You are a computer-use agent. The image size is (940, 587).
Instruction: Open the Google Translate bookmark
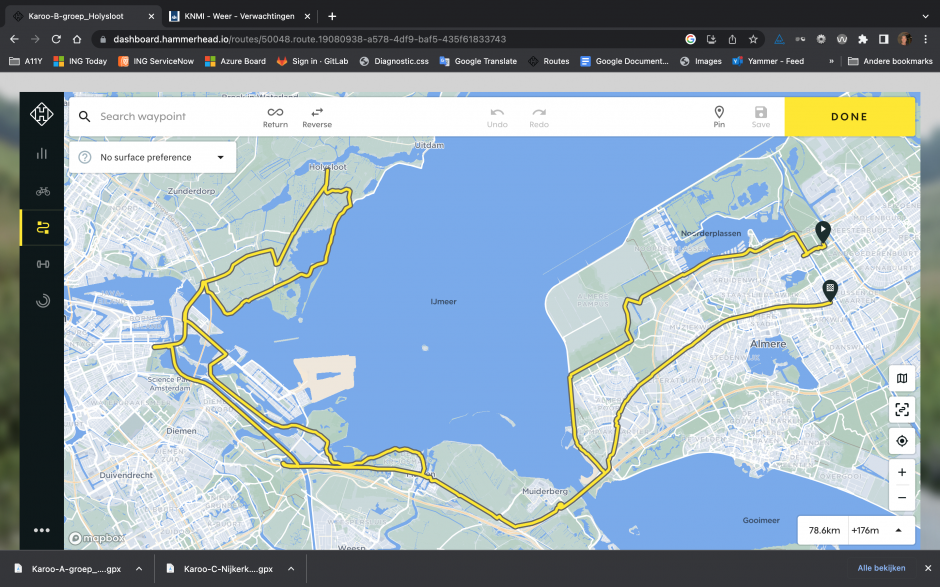(478, 61)
